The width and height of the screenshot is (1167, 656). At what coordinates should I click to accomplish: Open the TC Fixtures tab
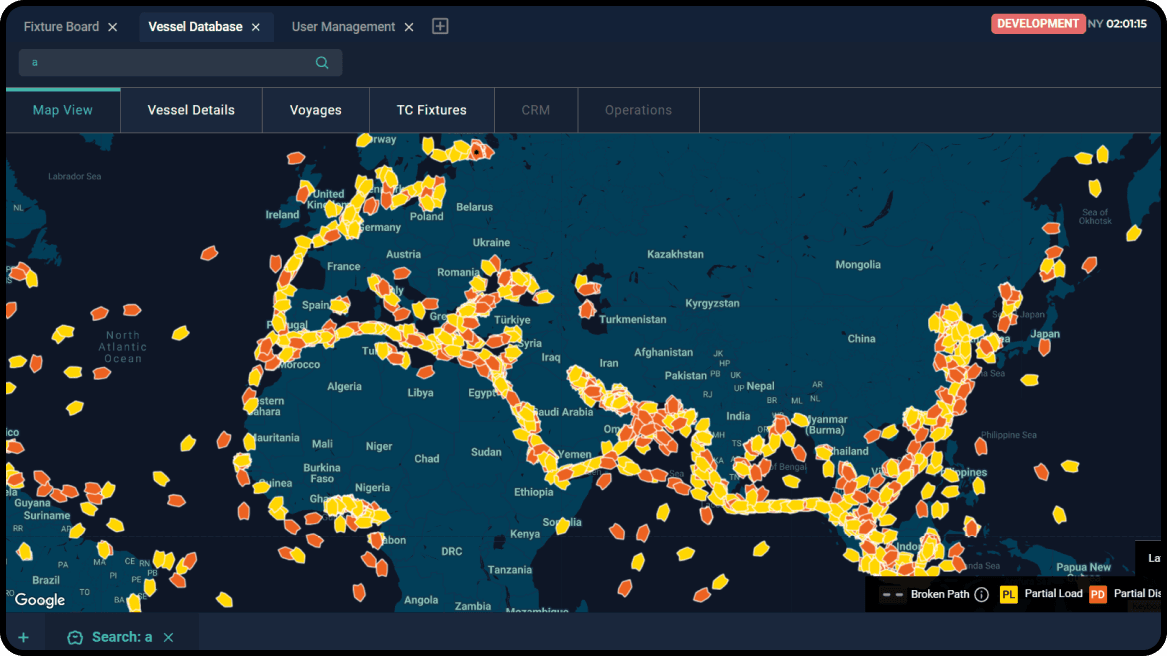(432, 110)
